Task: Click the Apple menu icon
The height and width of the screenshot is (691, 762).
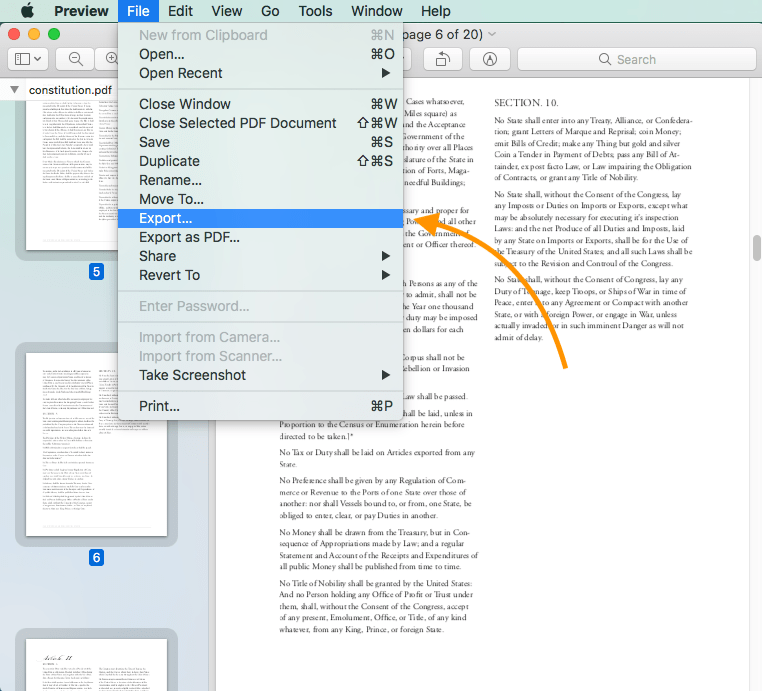Action: click(26, 11)
